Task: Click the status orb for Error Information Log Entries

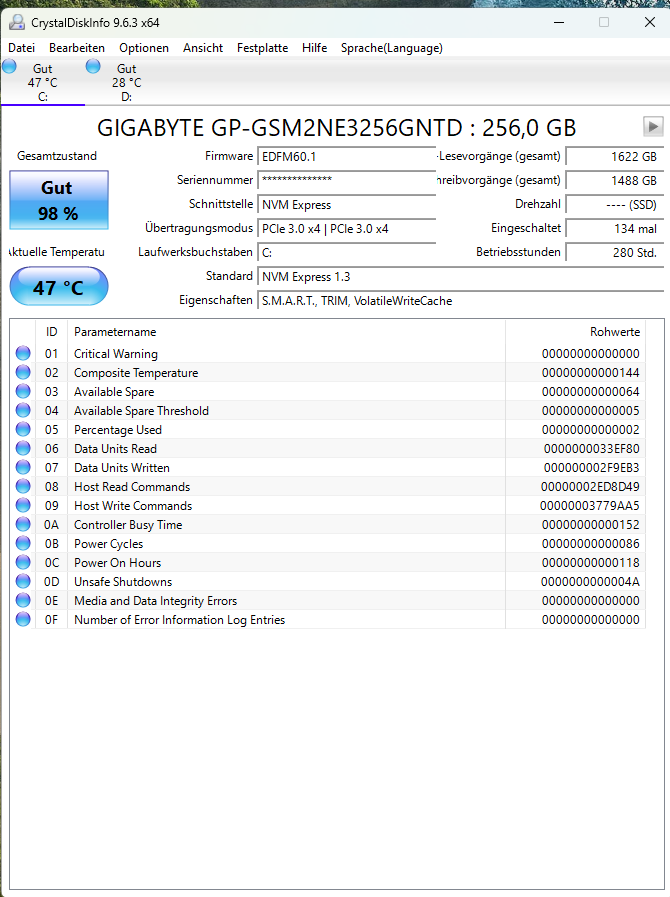Action: [23, 619]
